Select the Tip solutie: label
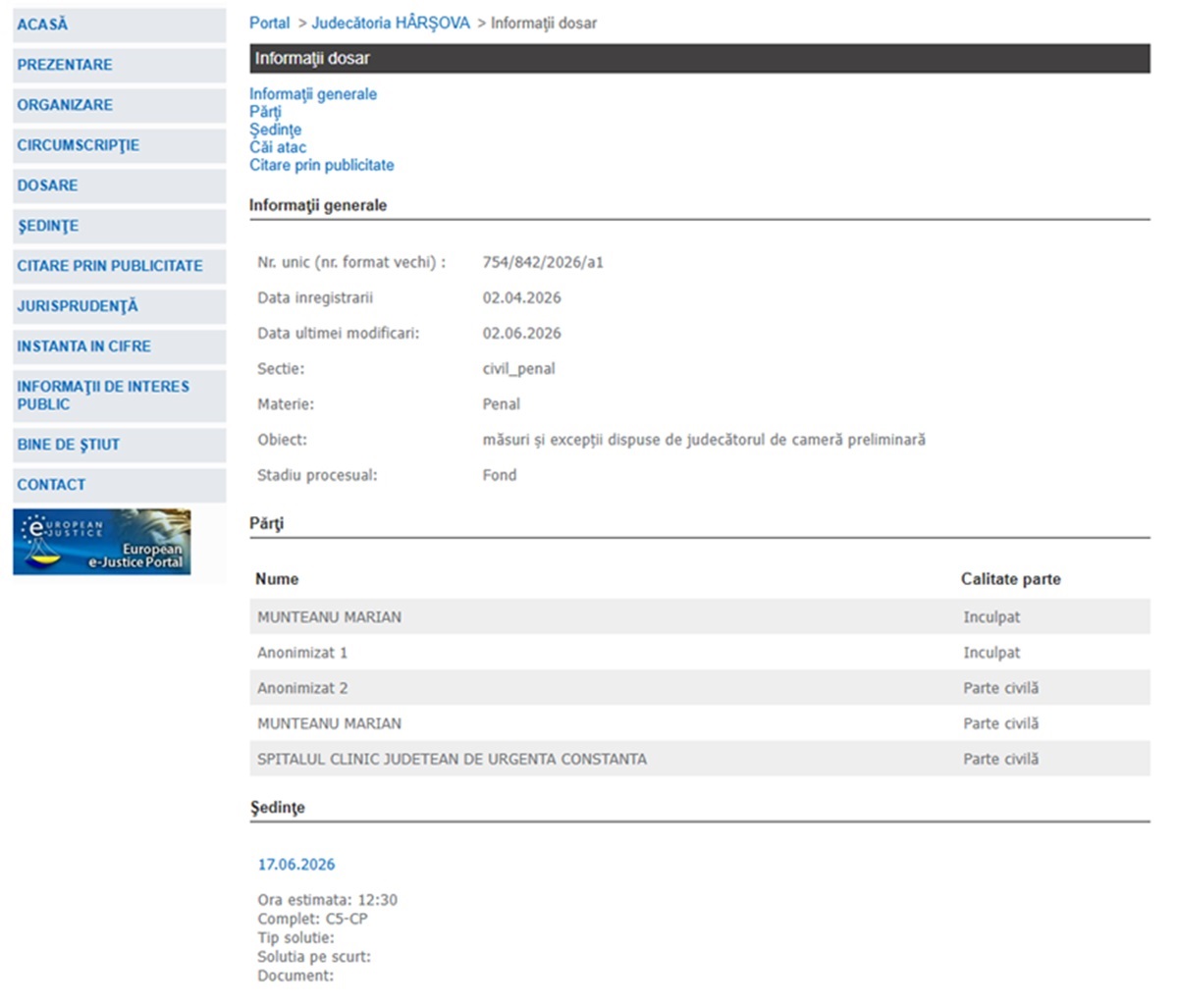The height and width of the screenshot is (1008, 1178). tap(296, 938)
